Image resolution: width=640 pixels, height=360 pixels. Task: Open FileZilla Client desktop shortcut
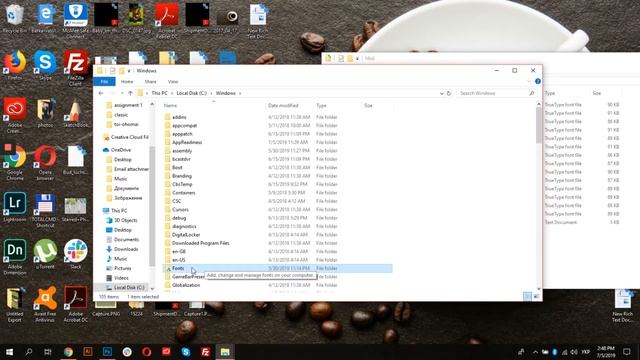click(x=76, y=67)
